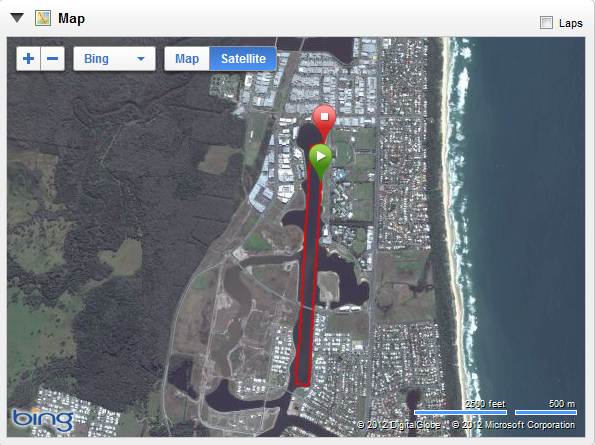Enable the Laps checkbox

coord(546,23)
